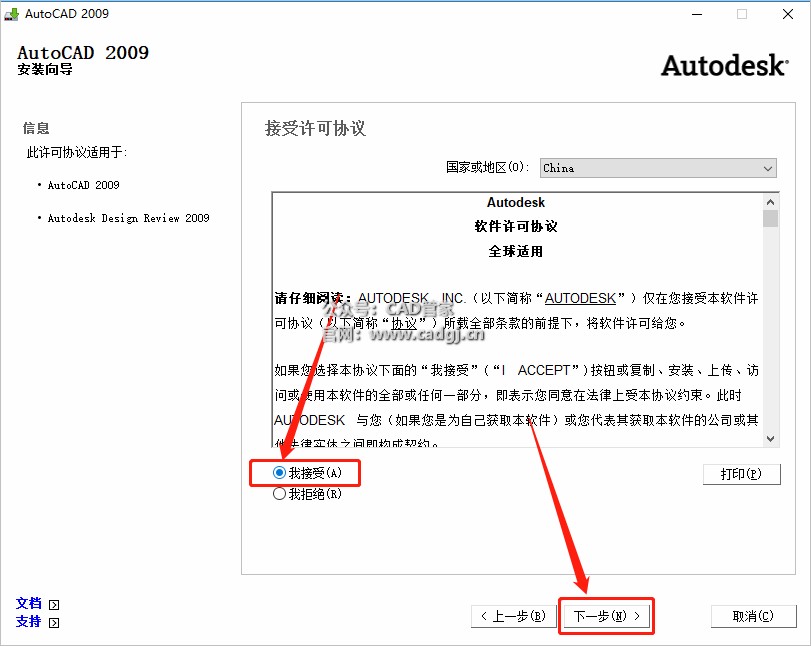Click the 取消(C) button
This screenshot has width=811, height=646.
pos(753,616)
